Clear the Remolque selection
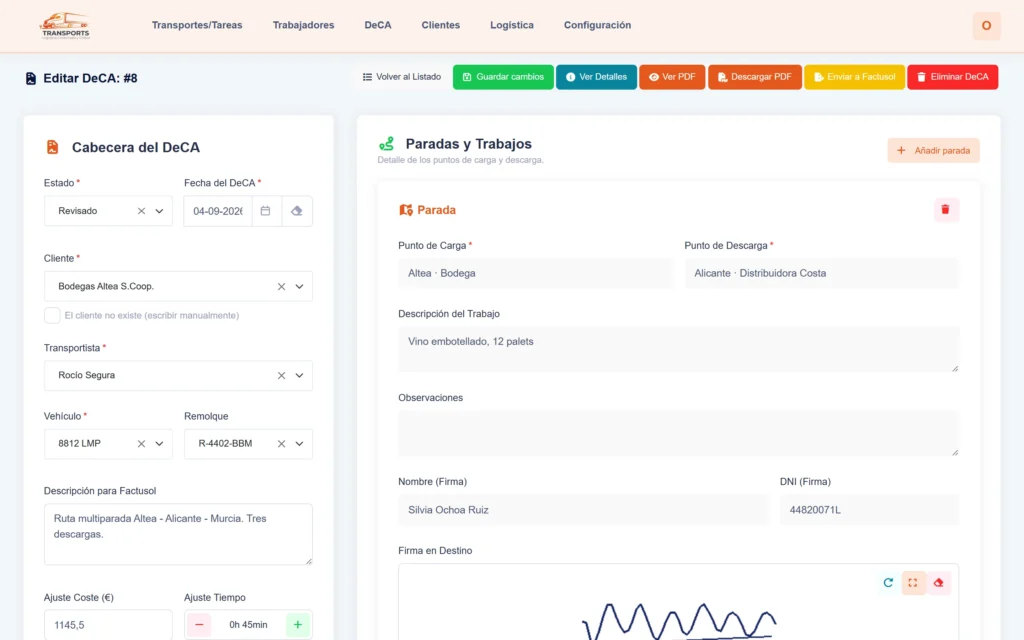This screenshot has height=640, width=1024. [281, 444]
